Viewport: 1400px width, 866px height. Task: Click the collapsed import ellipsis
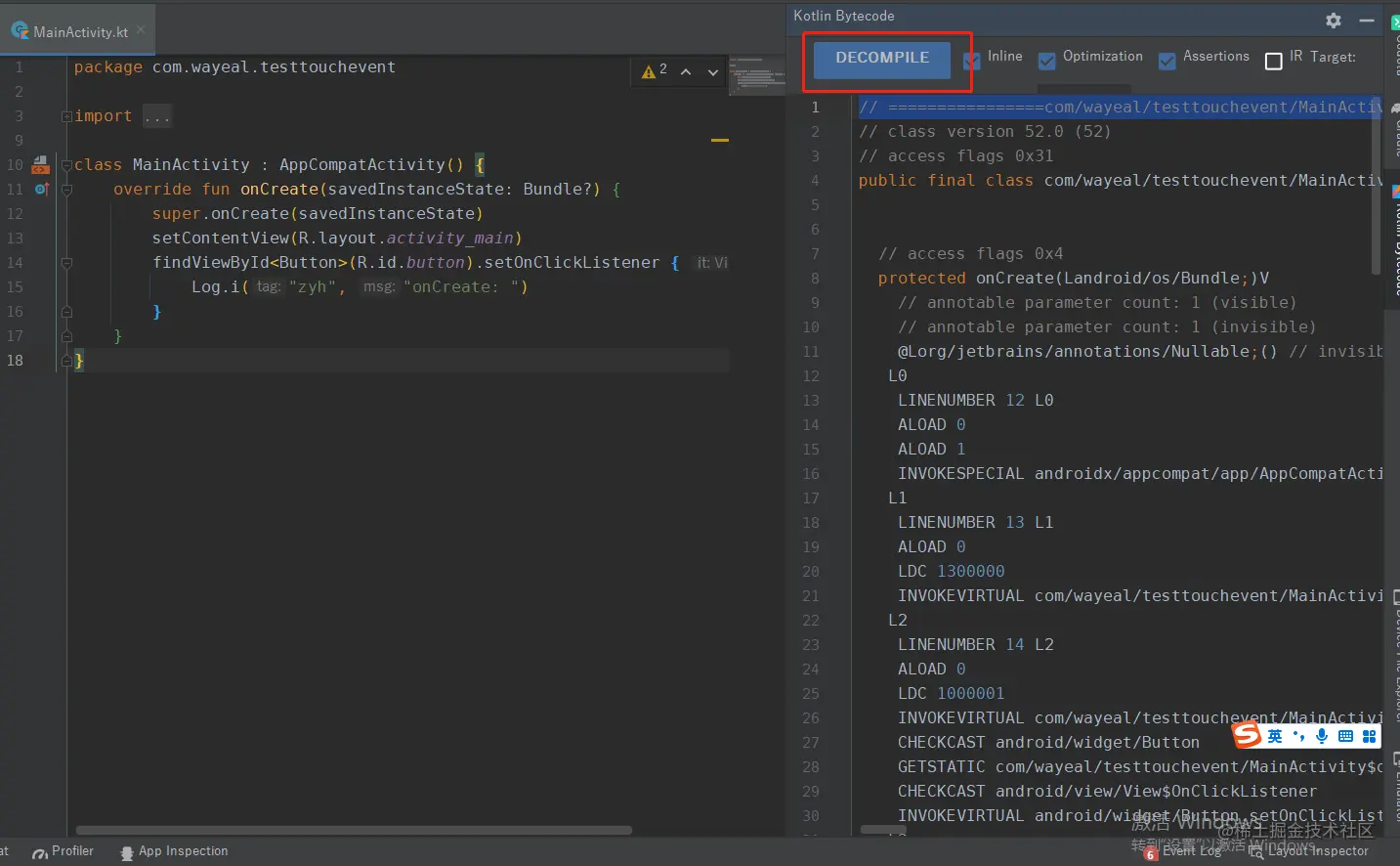click(x=156, y=116)
